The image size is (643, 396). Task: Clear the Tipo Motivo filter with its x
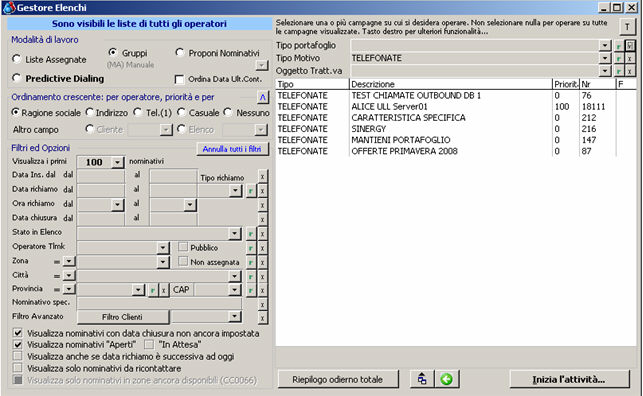click(x=629, y=59)
